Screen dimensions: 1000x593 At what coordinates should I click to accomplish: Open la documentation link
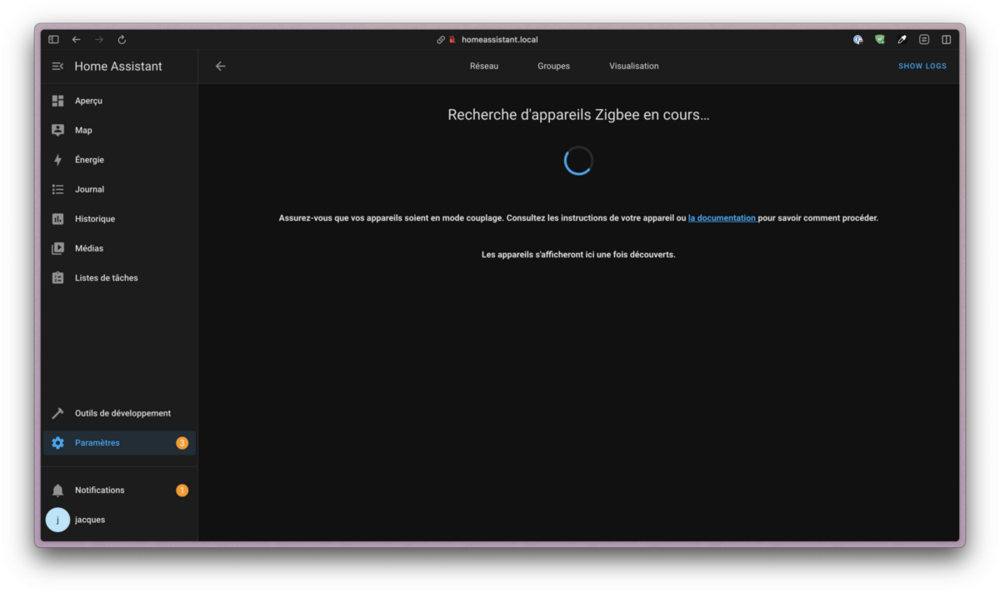coord(722,218)
